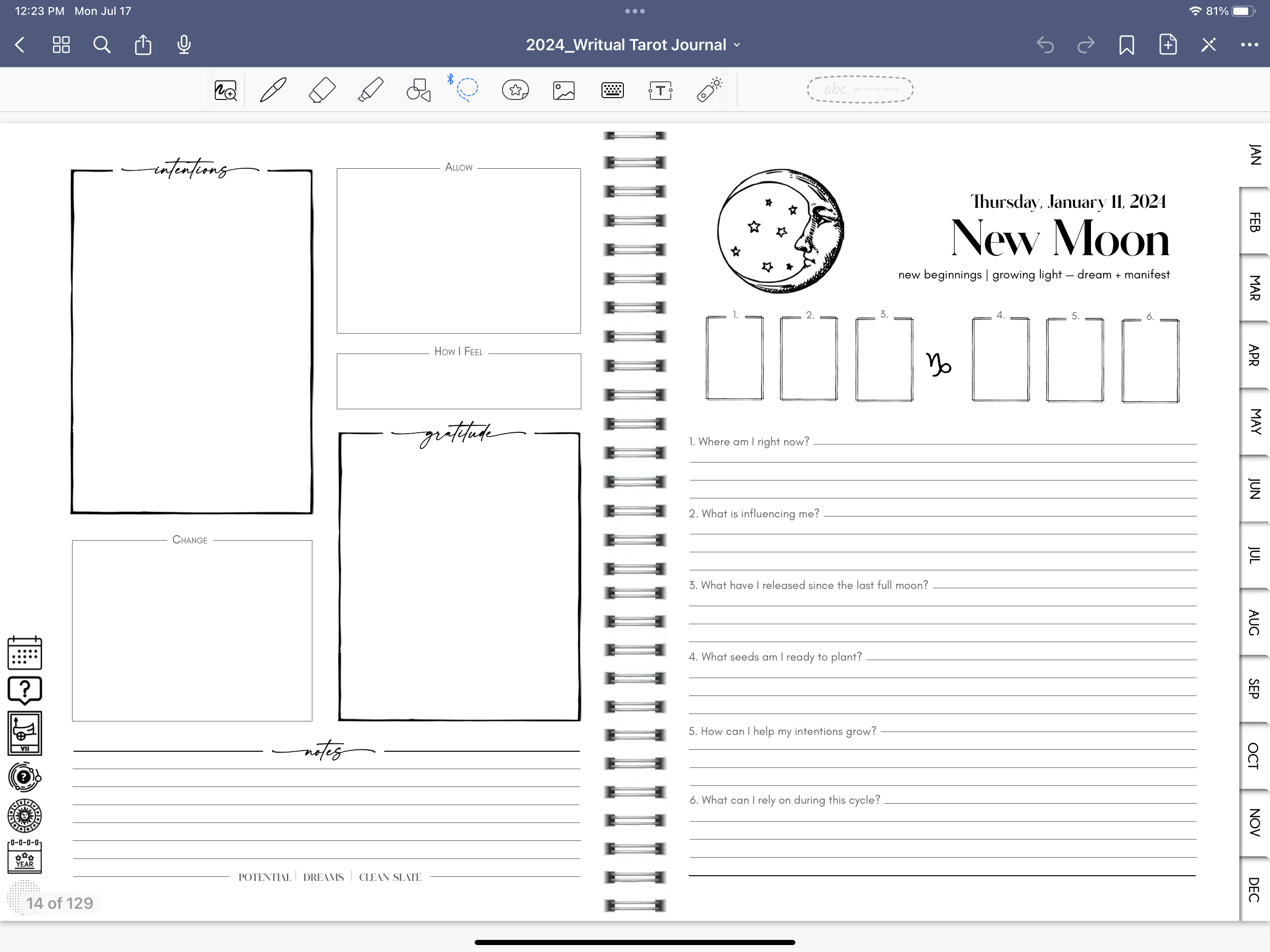Screen dimensions: 1270x952
Task: Select the Eraser tool
Action: [322, 90]
